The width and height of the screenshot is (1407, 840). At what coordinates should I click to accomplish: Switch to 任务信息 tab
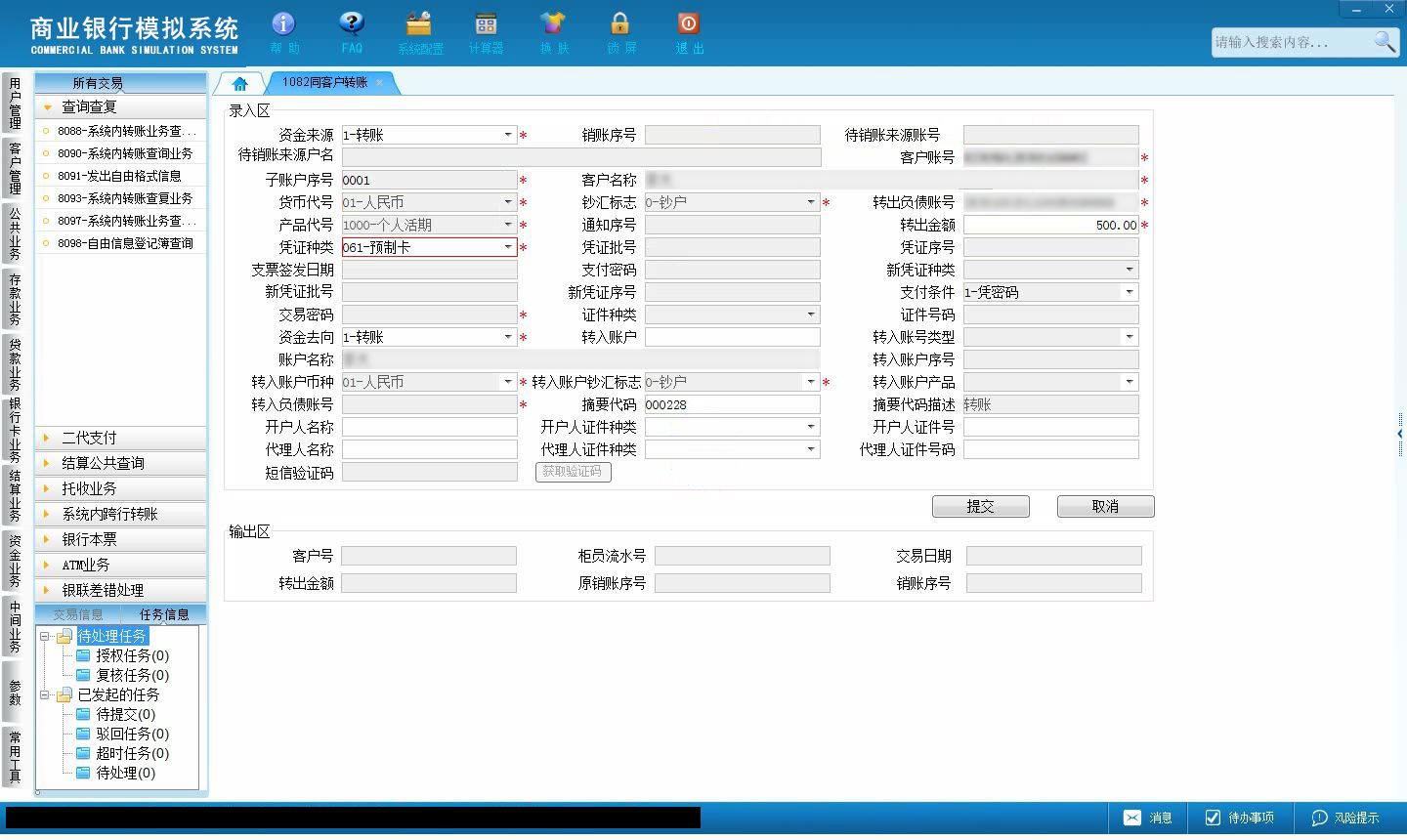tap(164, 614)
